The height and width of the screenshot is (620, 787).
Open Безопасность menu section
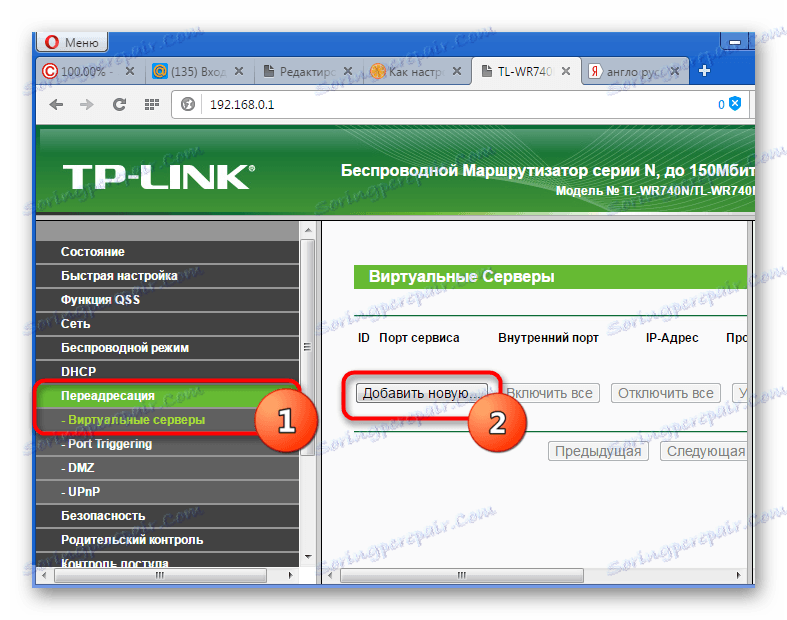click(168, 516)
